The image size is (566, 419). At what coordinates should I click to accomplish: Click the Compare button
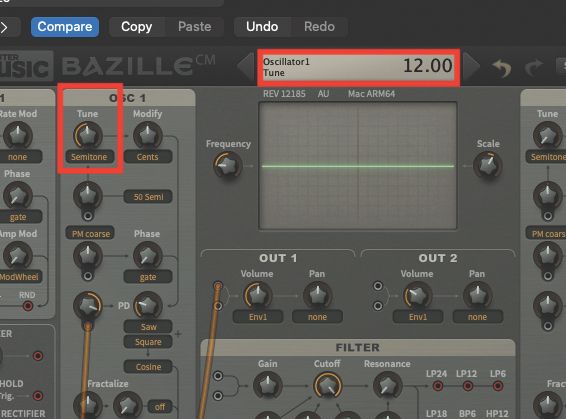pyautogui.click(x=65, y=27)
